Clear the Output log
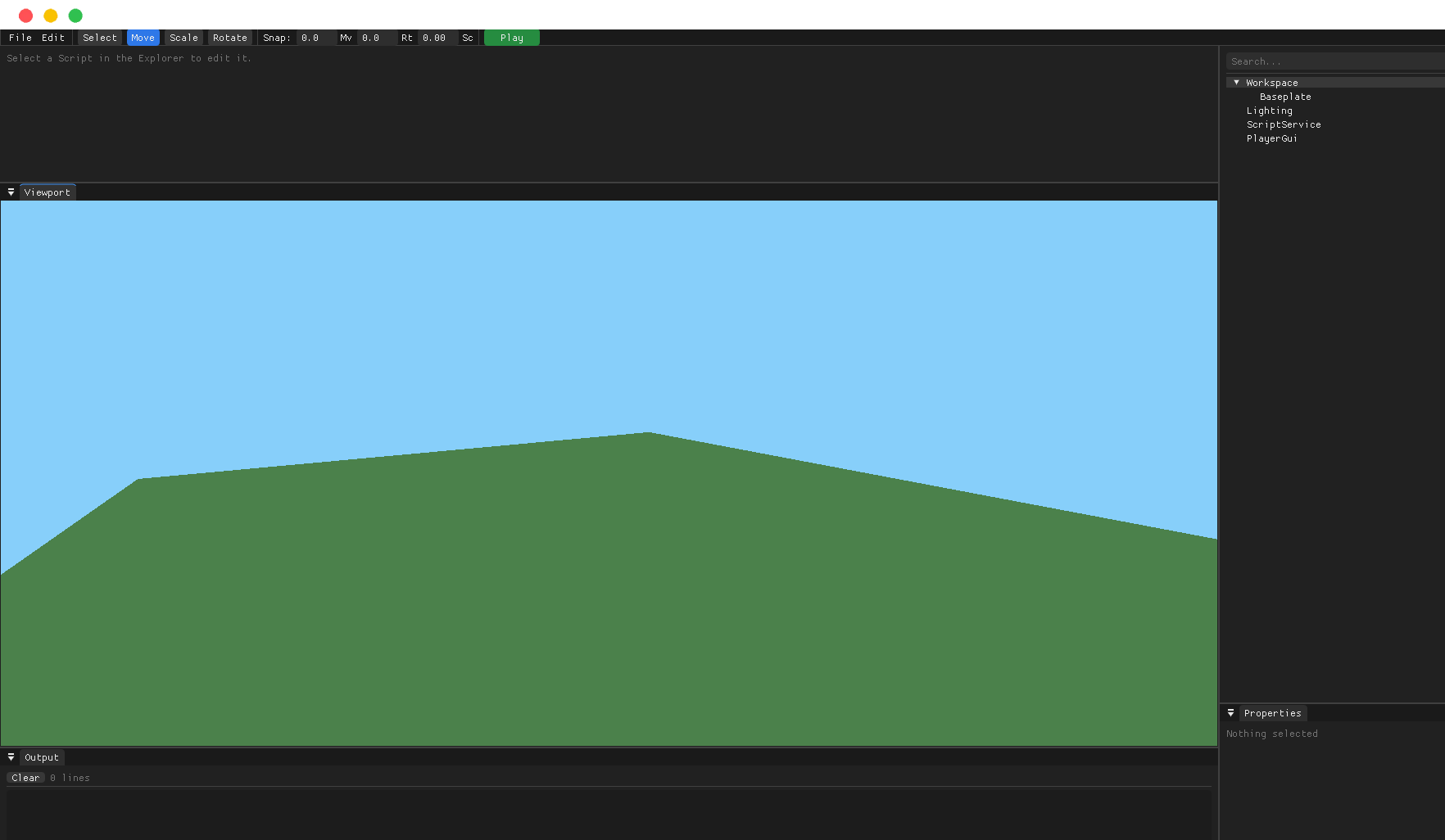Image resolution: width=1445 pixels, height=840 pixels. [x=25, y=777]
